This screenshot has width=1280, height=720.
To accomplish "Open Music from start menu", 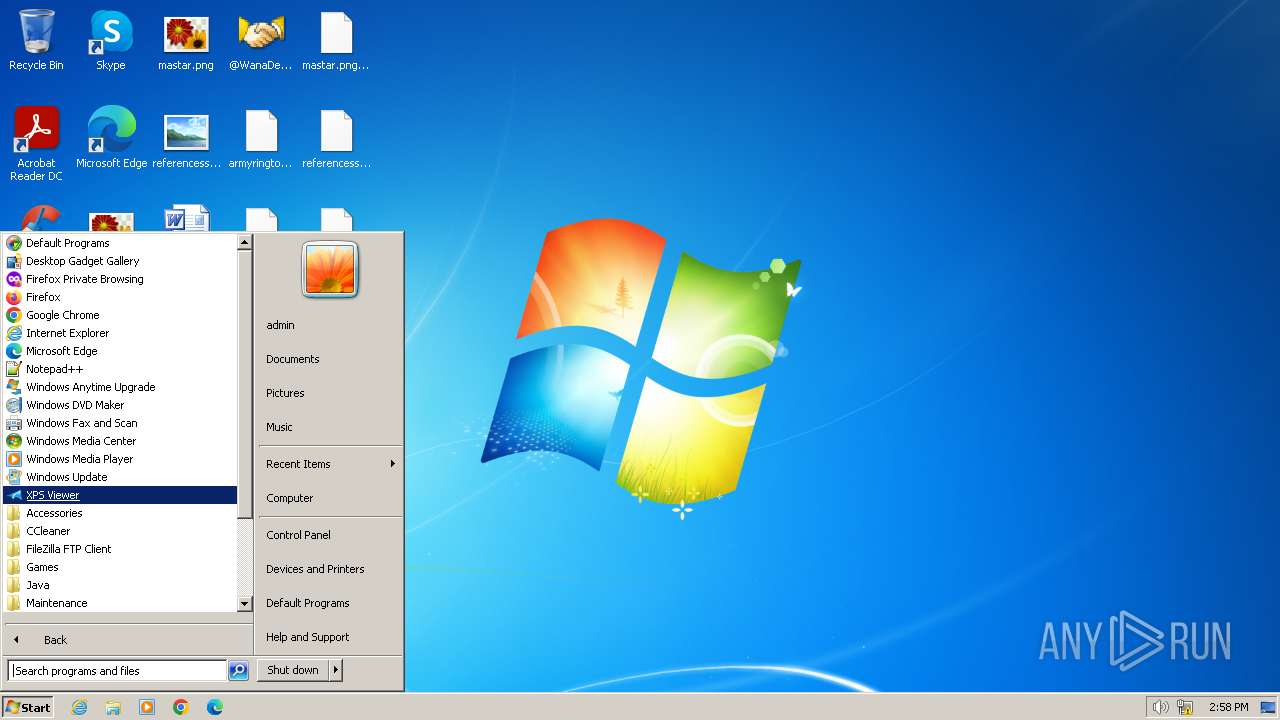I will coord(330,427).
